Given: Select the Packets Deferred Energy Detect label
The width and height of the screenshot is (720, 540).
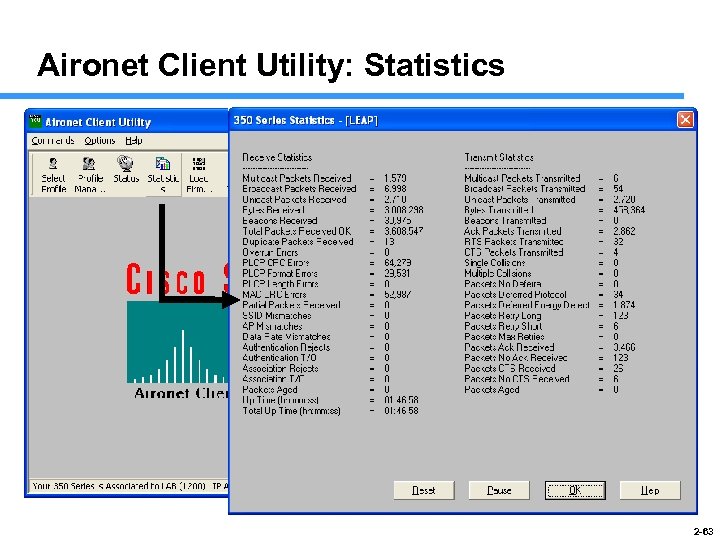Looking at the screenshot, I should 527,305.
